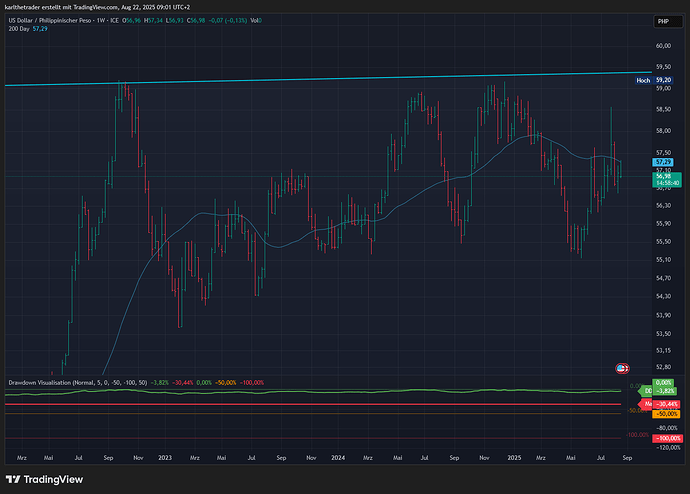Click the red -50,00% drawdown axis tag
Image resolution: width=690 pixels, height=494 pixels.
point(665,412)
